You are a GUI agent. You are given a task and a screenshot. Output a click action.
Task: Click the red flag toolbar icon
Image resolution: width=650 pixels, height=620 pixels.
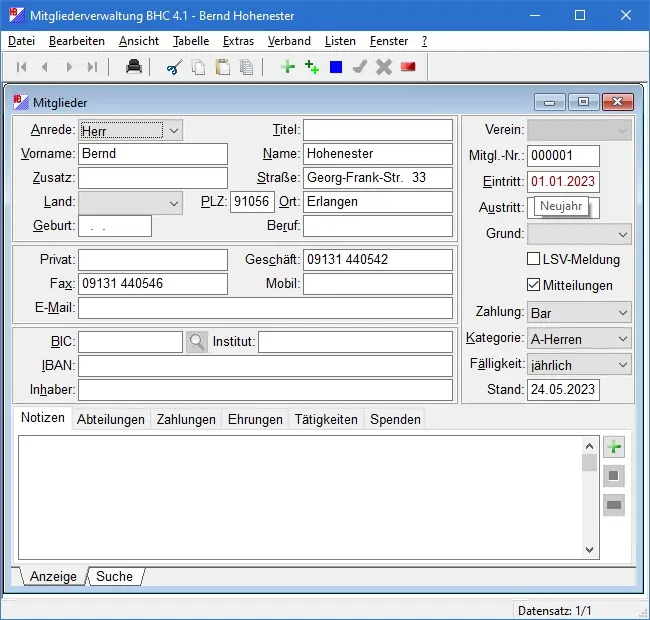(x=408, y=67)
